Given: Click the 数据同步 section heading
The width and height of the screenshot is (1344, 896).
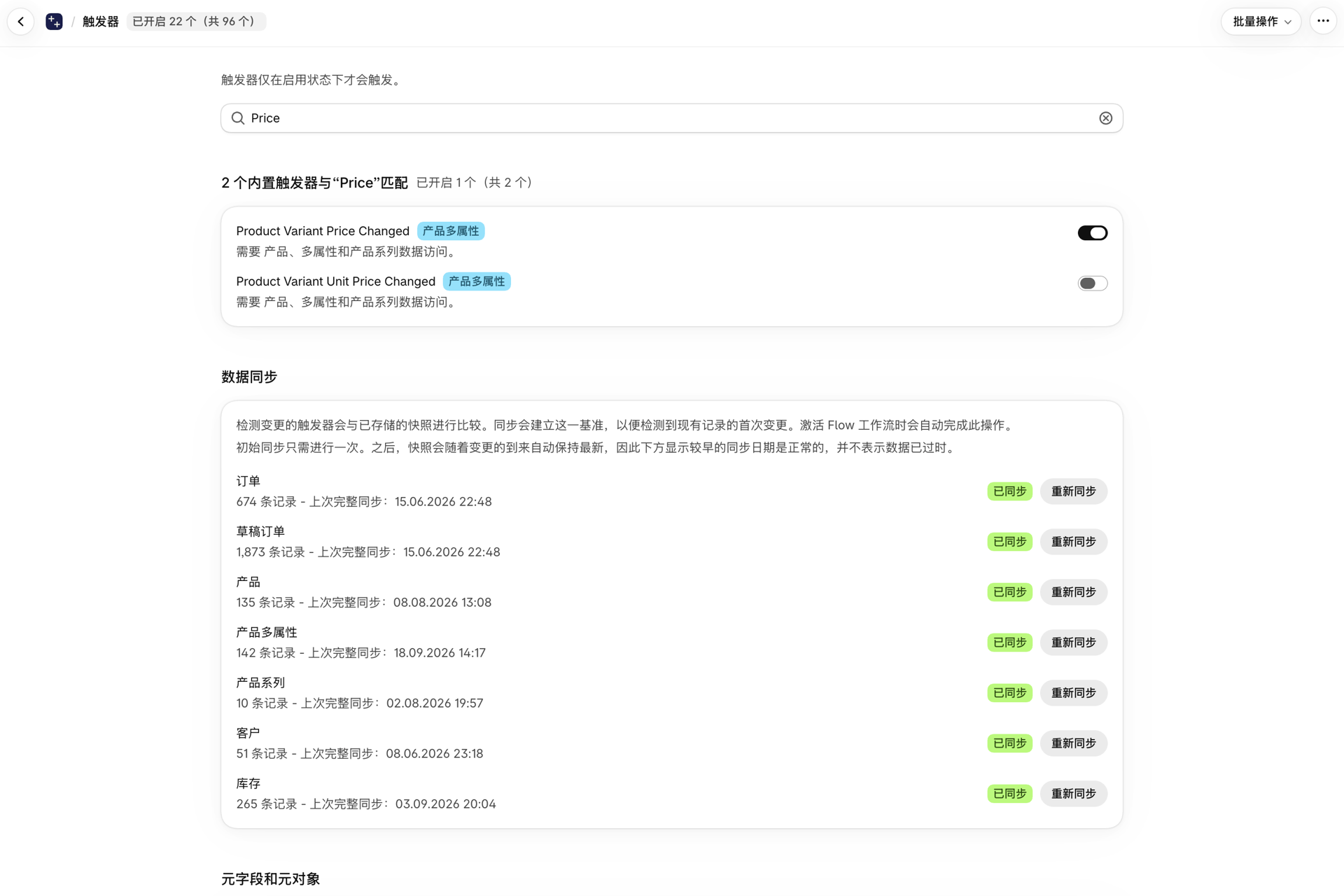Looking at the screenshot, I should tap(249, 377).
